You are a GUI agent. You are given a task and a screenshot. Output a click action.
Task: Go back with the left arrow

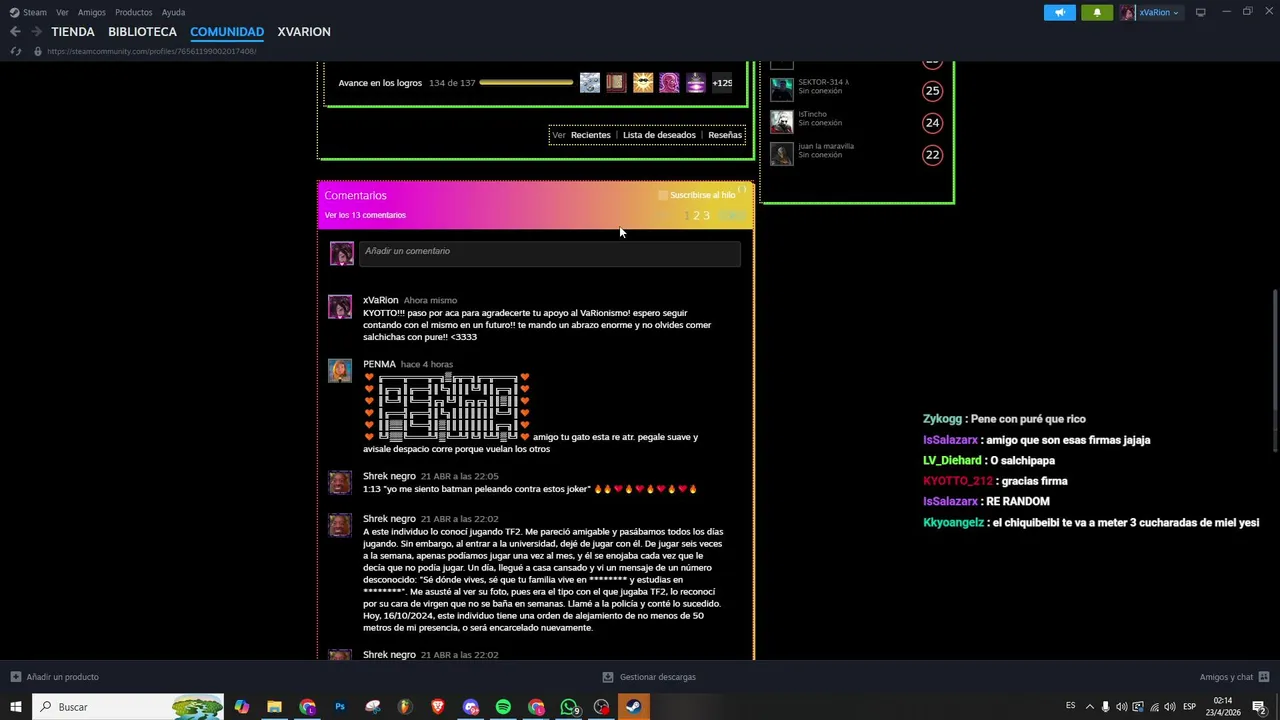click(15, 32)
